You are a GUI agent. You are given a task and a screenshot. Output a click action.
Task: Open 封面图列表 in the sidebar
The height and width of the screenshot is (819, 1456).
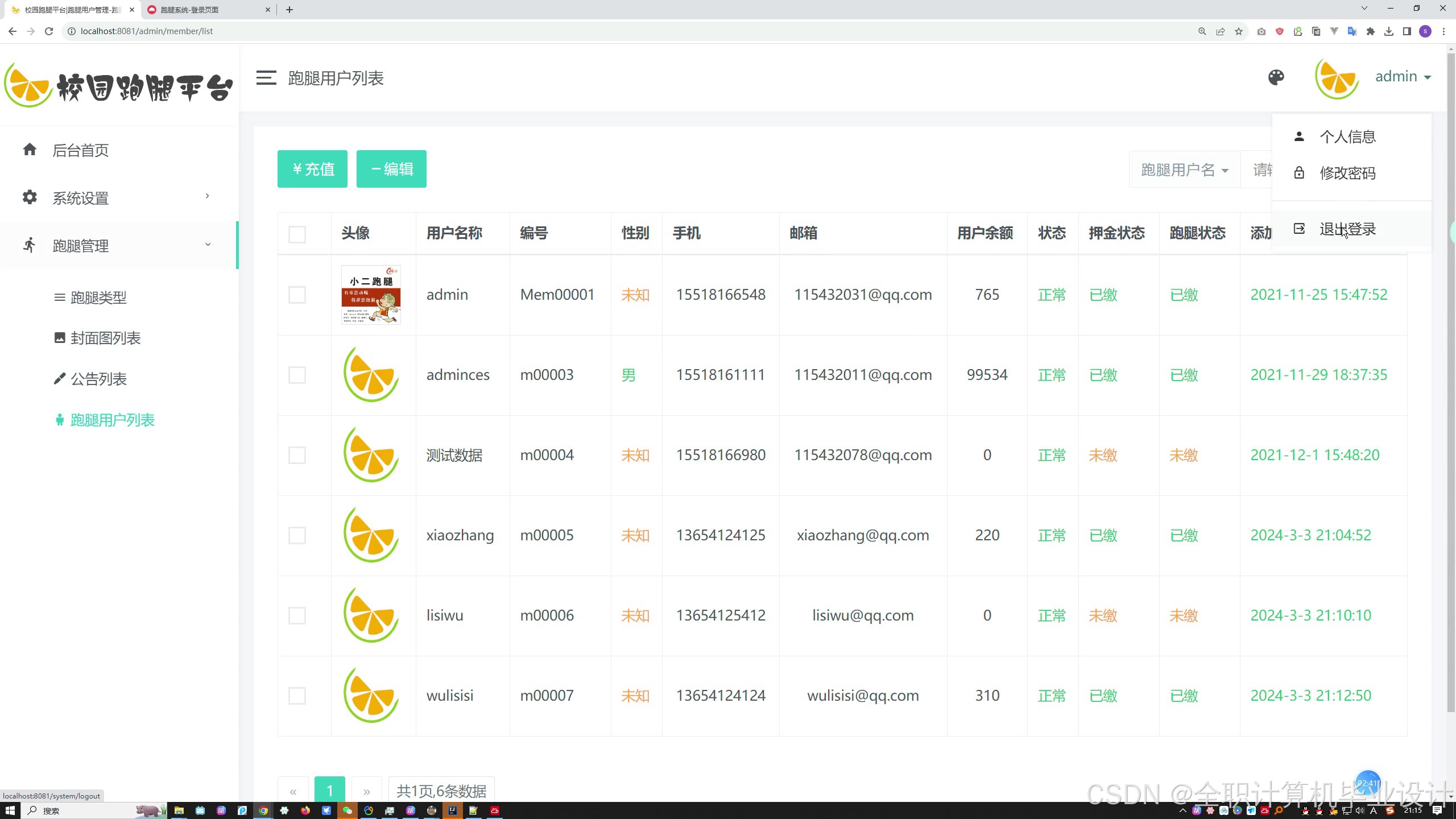pyautogui.click(x=105, y=338)
